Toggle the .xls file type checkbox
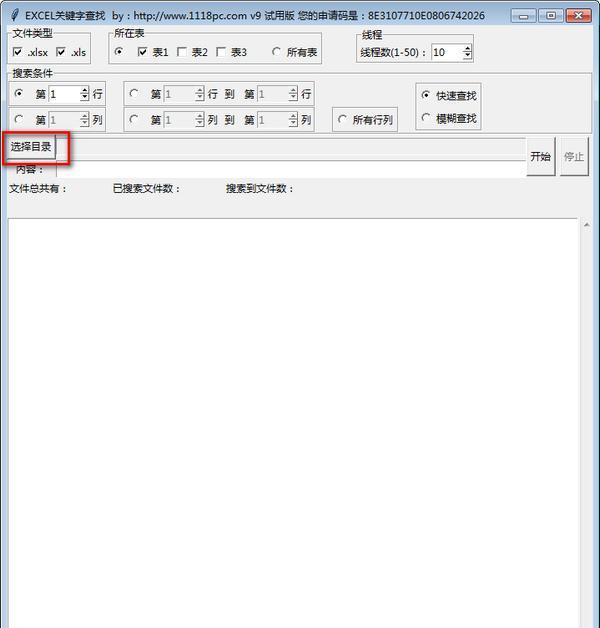The image size is (600, 628). [x=61, y=52]
